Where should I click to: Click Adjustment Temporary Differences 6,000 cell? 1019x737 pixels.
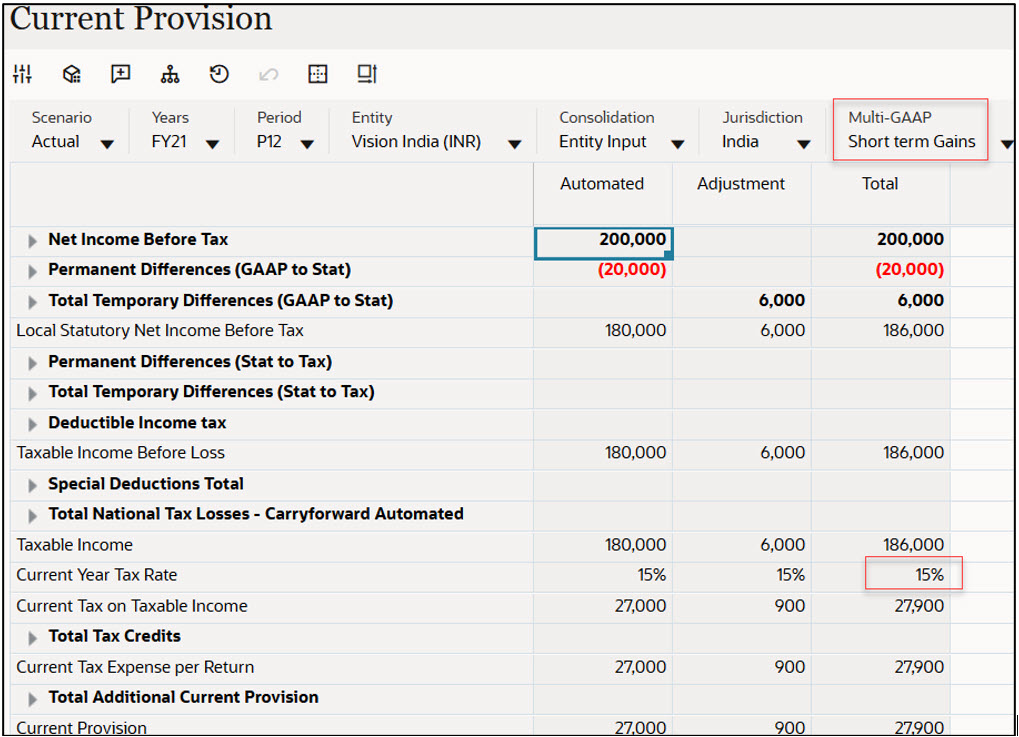[742, 301]
